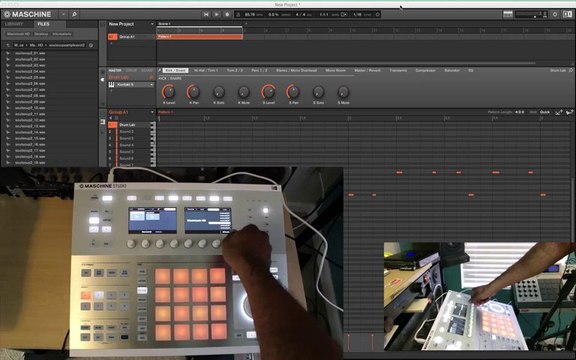Click the audio engine power icon
This screenshot has width=576, height=360.
[x=555, y=14]
